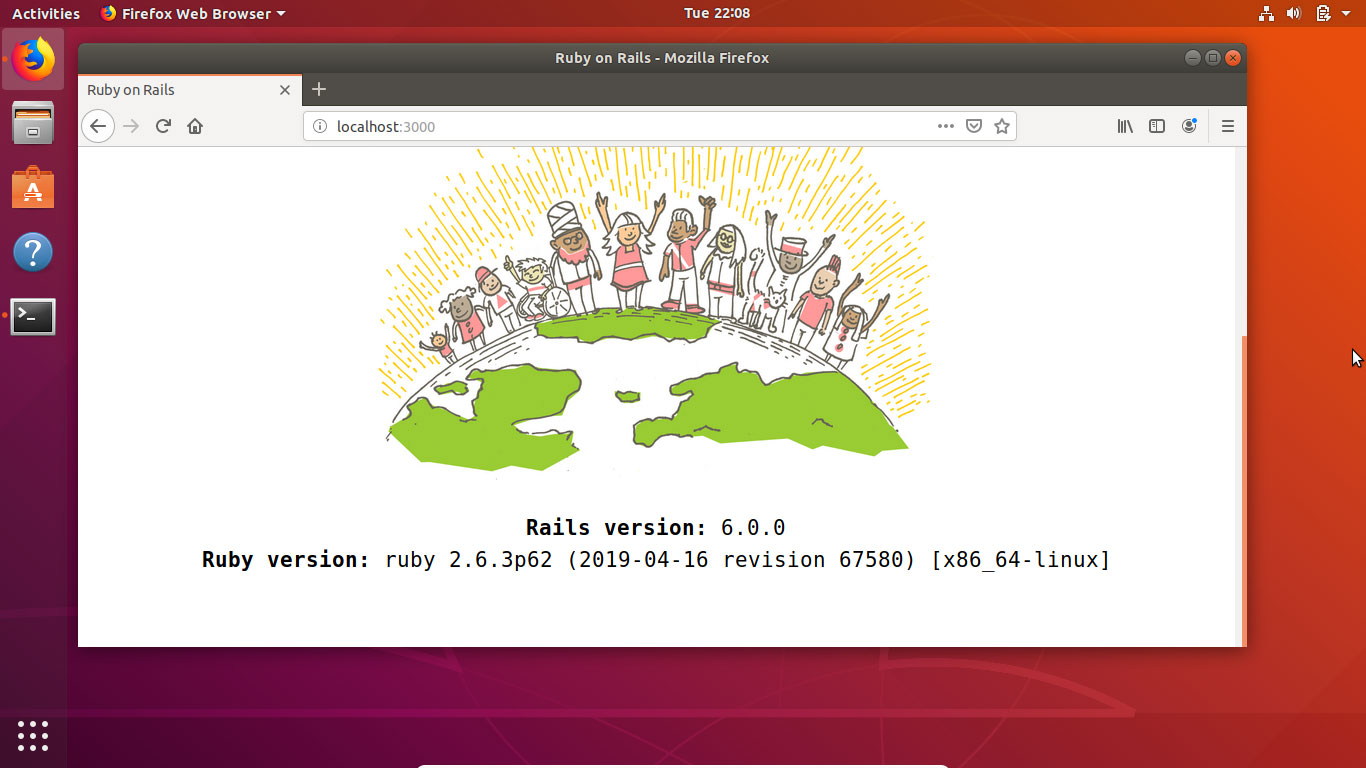
Task: Go to the Firefox home page
Action: (x=195, y=126)
